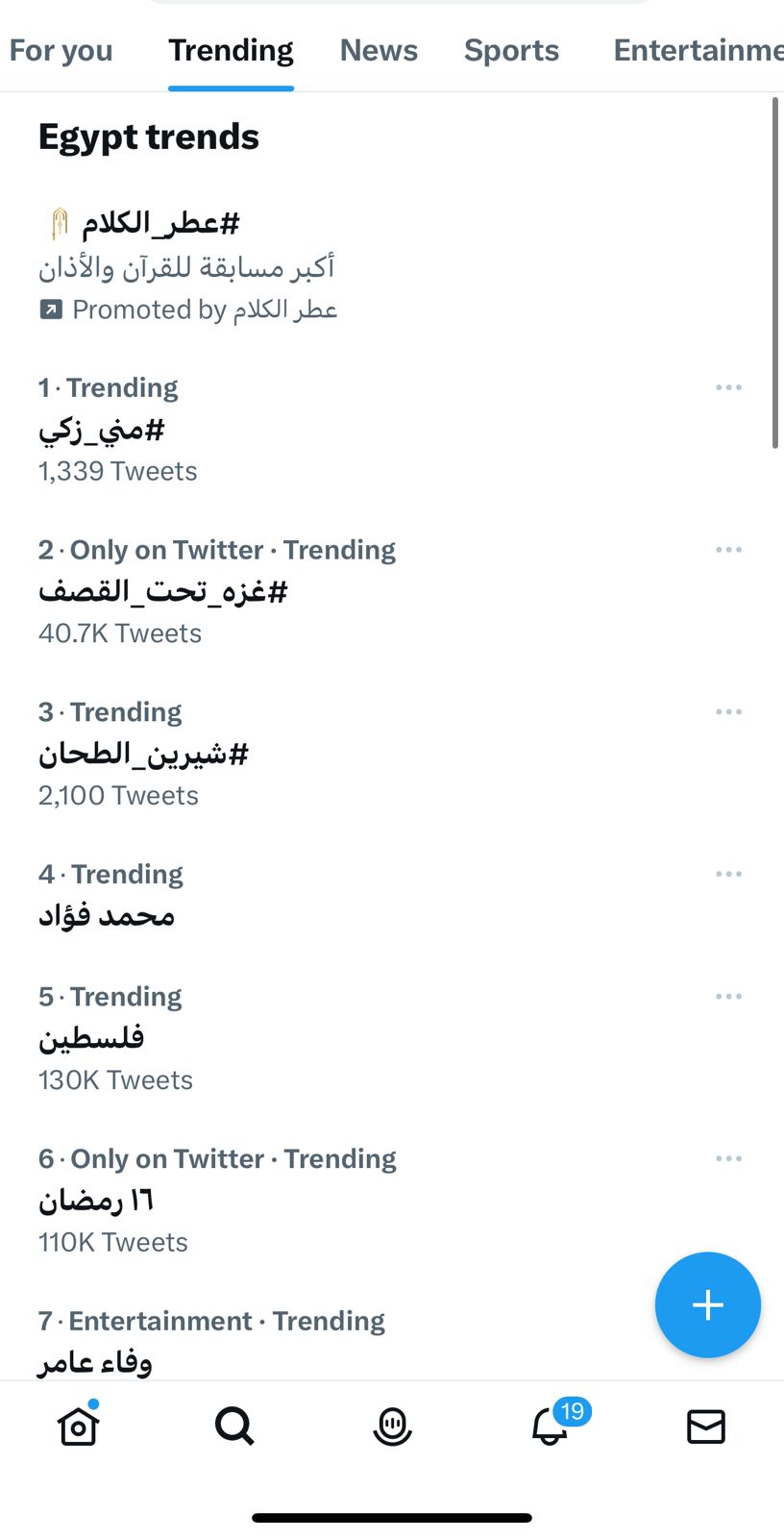Open more options for trend 5
This screenshot has width=784, height=1538.
point(728,997)
